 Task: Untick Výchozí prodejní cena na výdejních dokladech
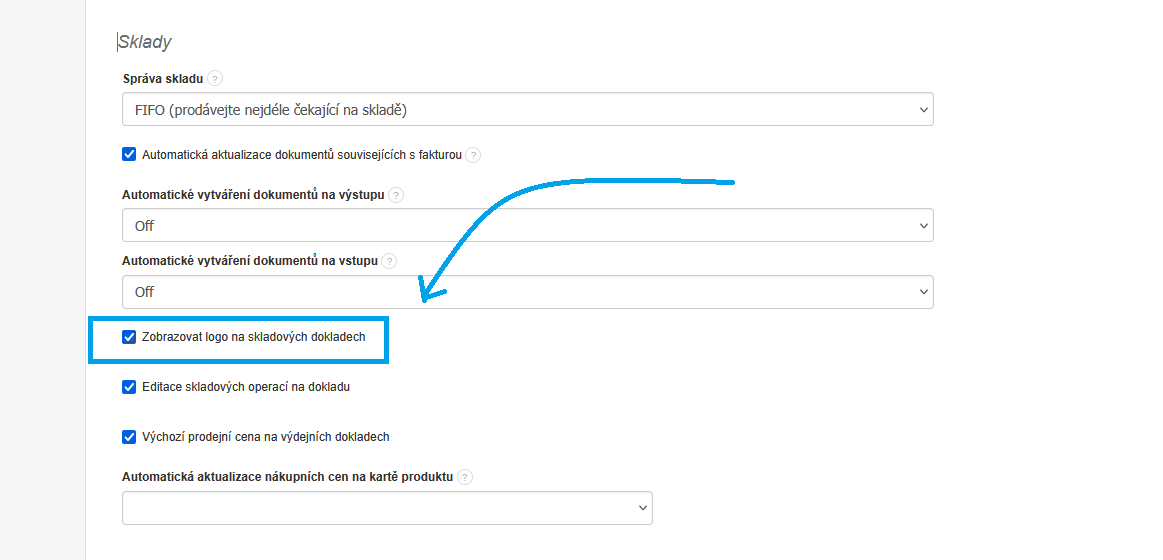point(129,436)
